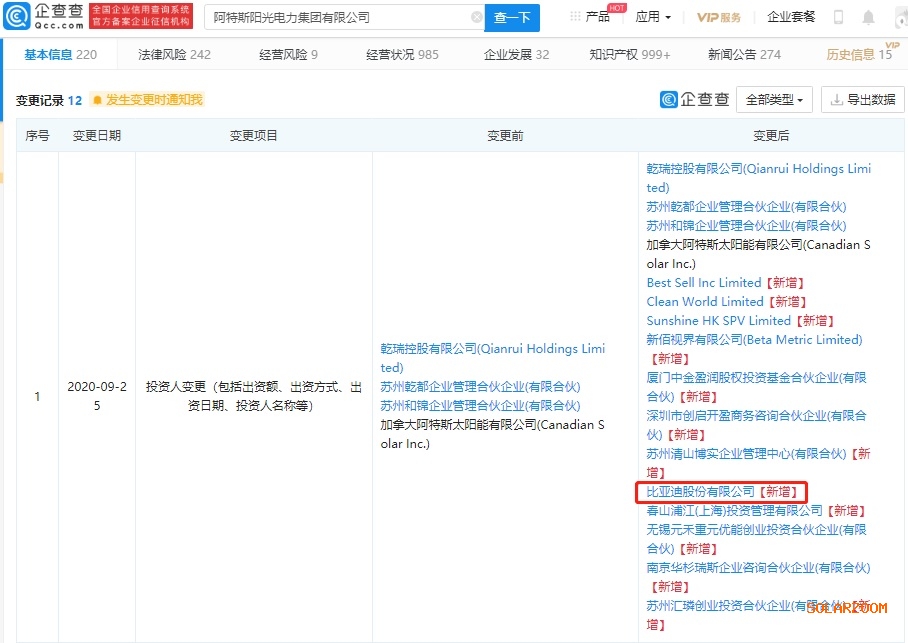908x643 pixels.
Task: Open the product grid icon menu
Action: [x=575, y=16]
